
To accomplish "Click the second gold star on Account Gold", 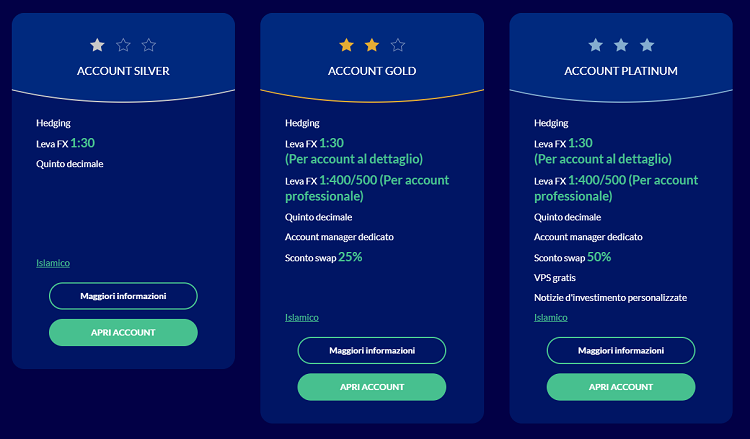I will [372, 45].
